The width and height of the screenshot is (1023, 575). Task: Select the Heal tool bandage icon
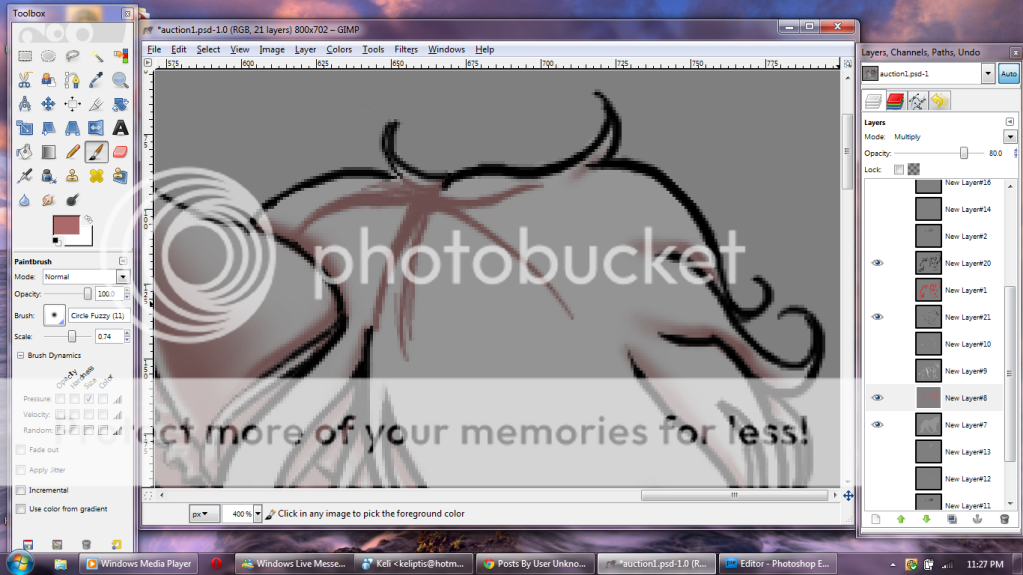[x=97, y=175]
